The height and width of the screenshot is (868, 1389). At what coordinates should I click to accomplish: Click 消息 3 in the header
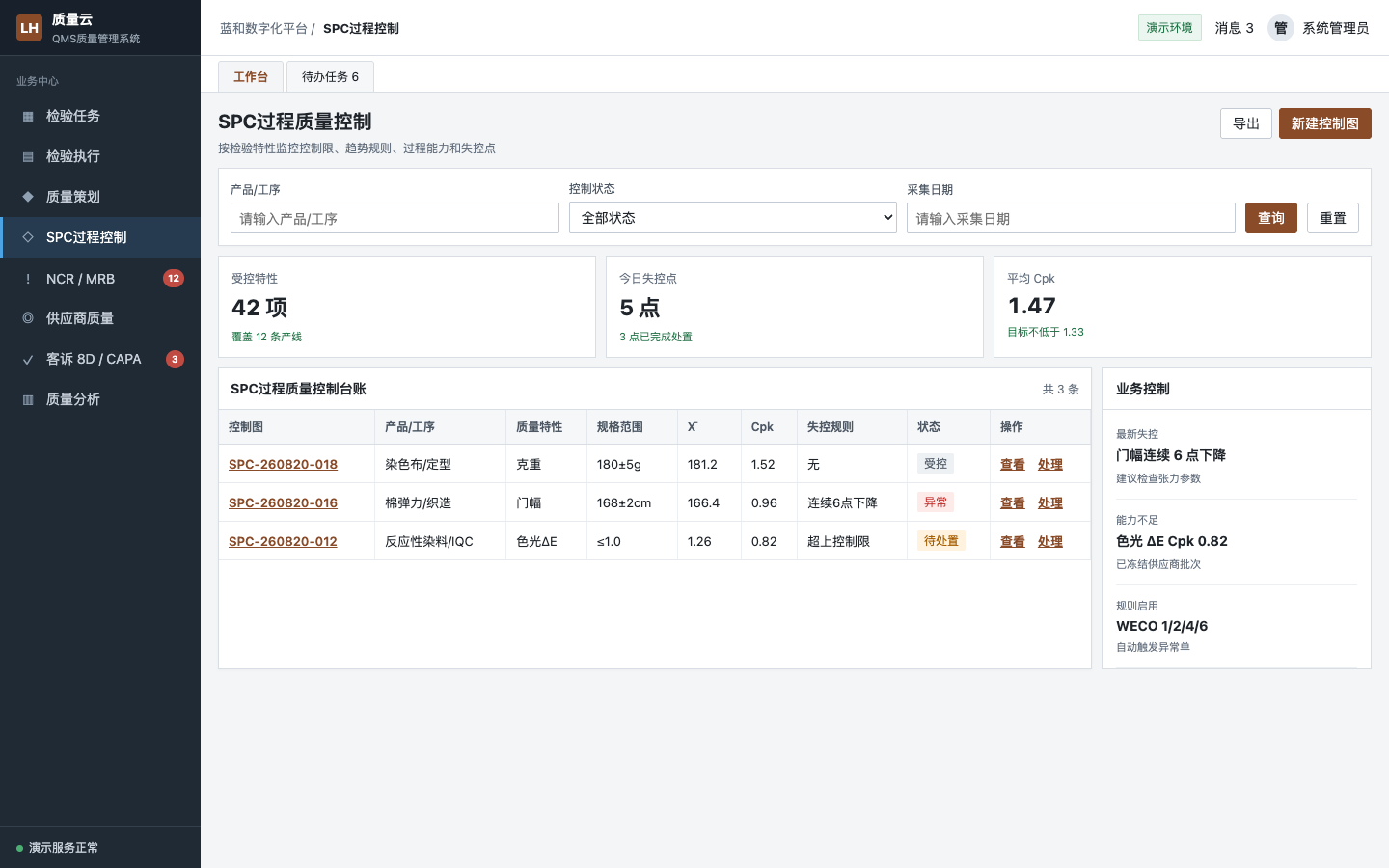1235,28
